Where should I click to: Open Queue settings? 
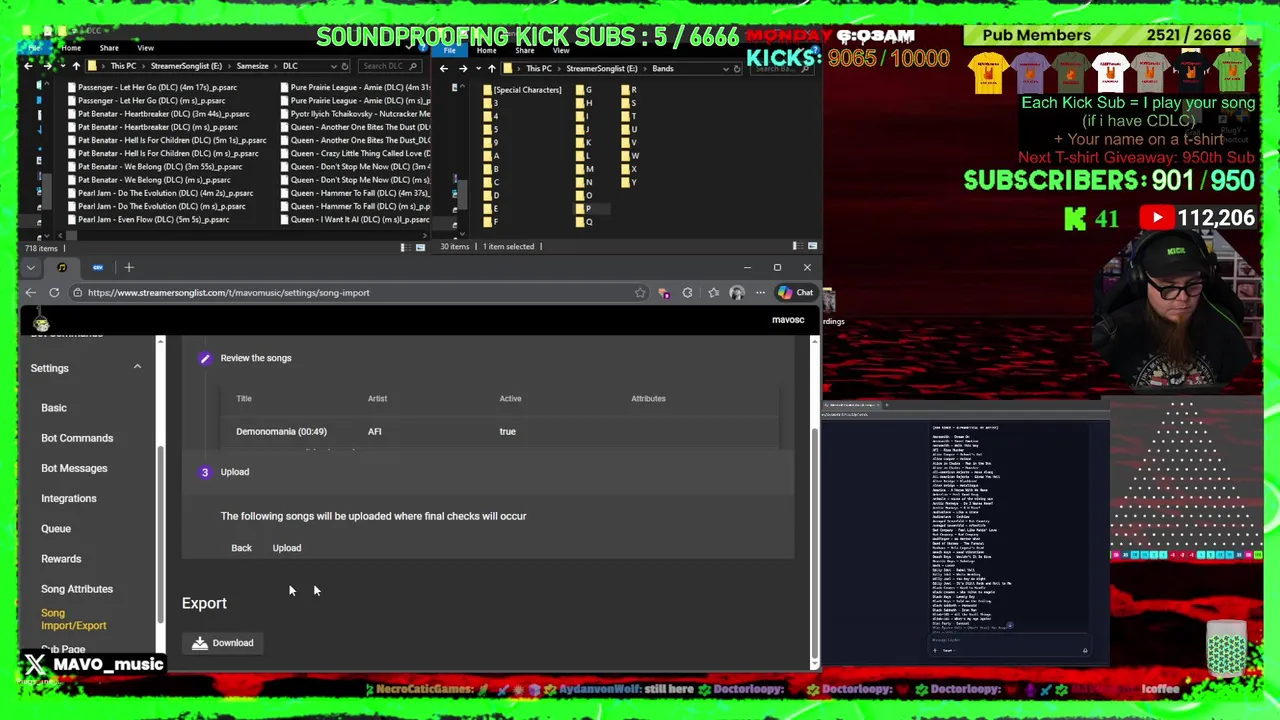pos(56,528)
